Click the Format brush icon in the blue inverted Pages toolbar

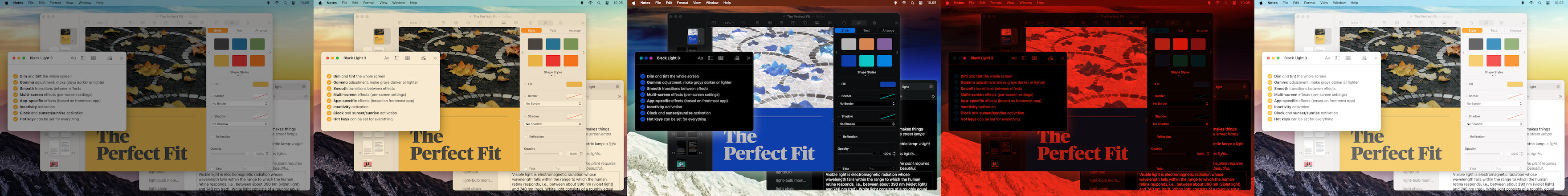click(x=859, y=23)
